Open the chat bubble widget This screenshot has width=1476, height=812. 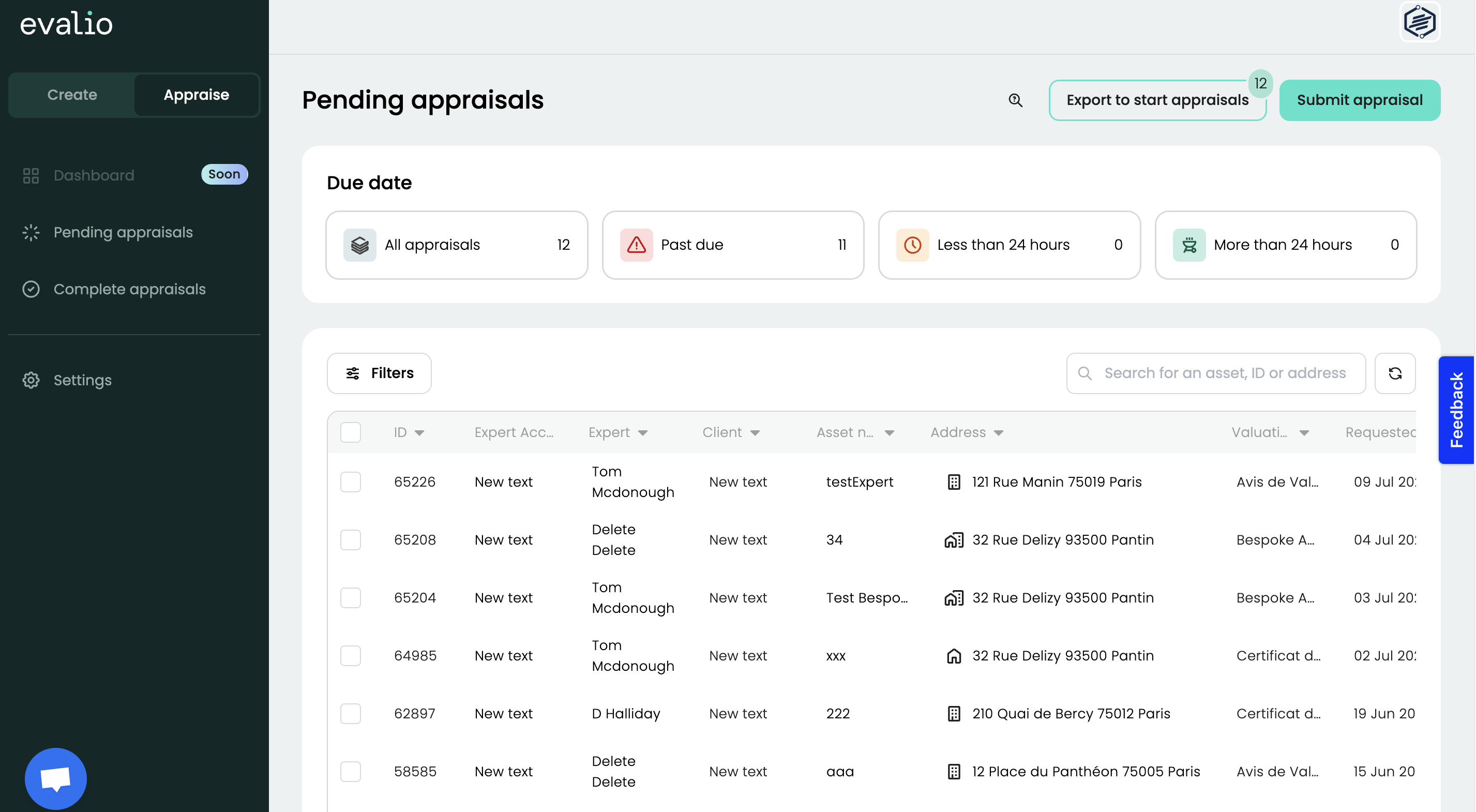tap(55, 778)
